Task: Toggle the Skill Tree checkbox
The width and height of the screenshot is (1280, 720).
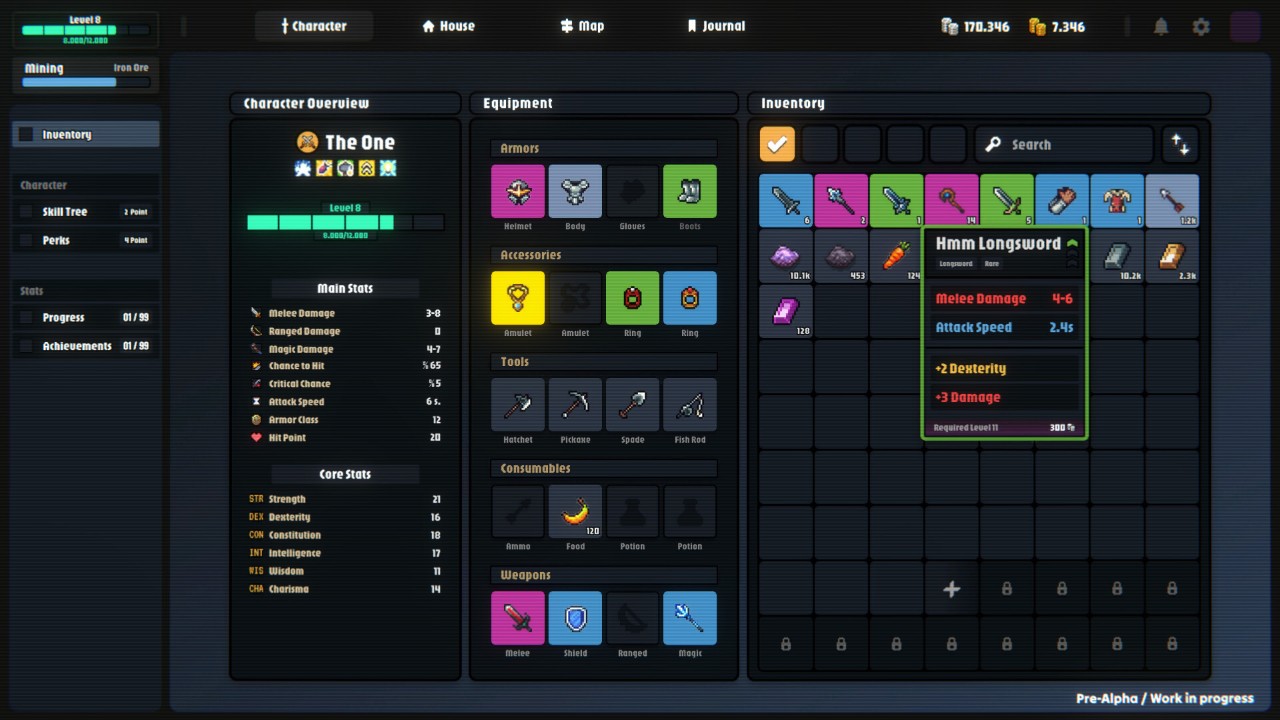Action: pos(27,212)
